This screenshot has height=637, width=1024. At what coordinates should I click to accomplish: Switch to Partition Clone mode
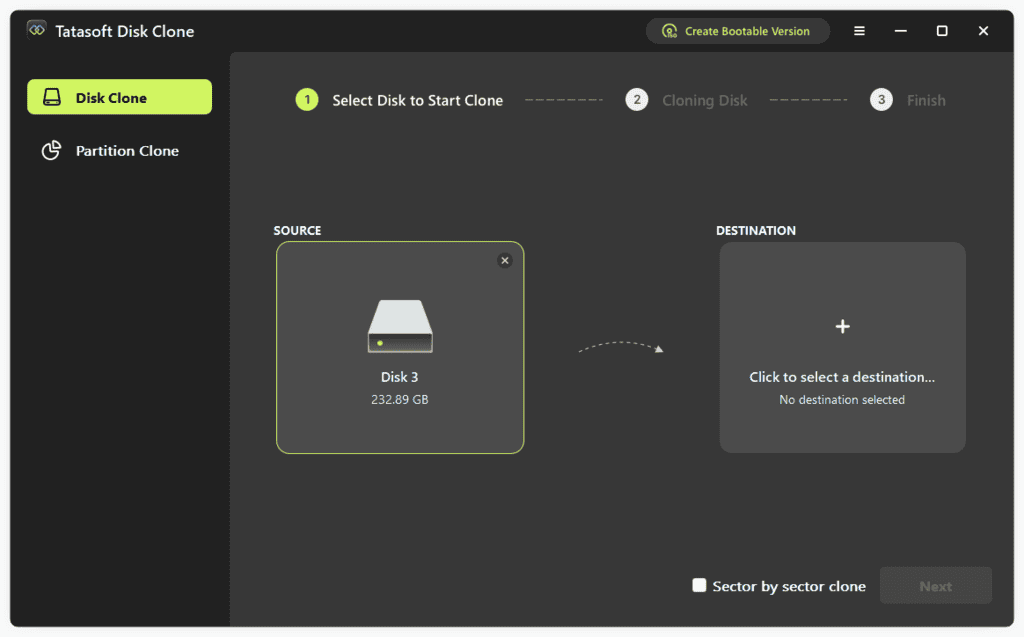tap(119, 150)
